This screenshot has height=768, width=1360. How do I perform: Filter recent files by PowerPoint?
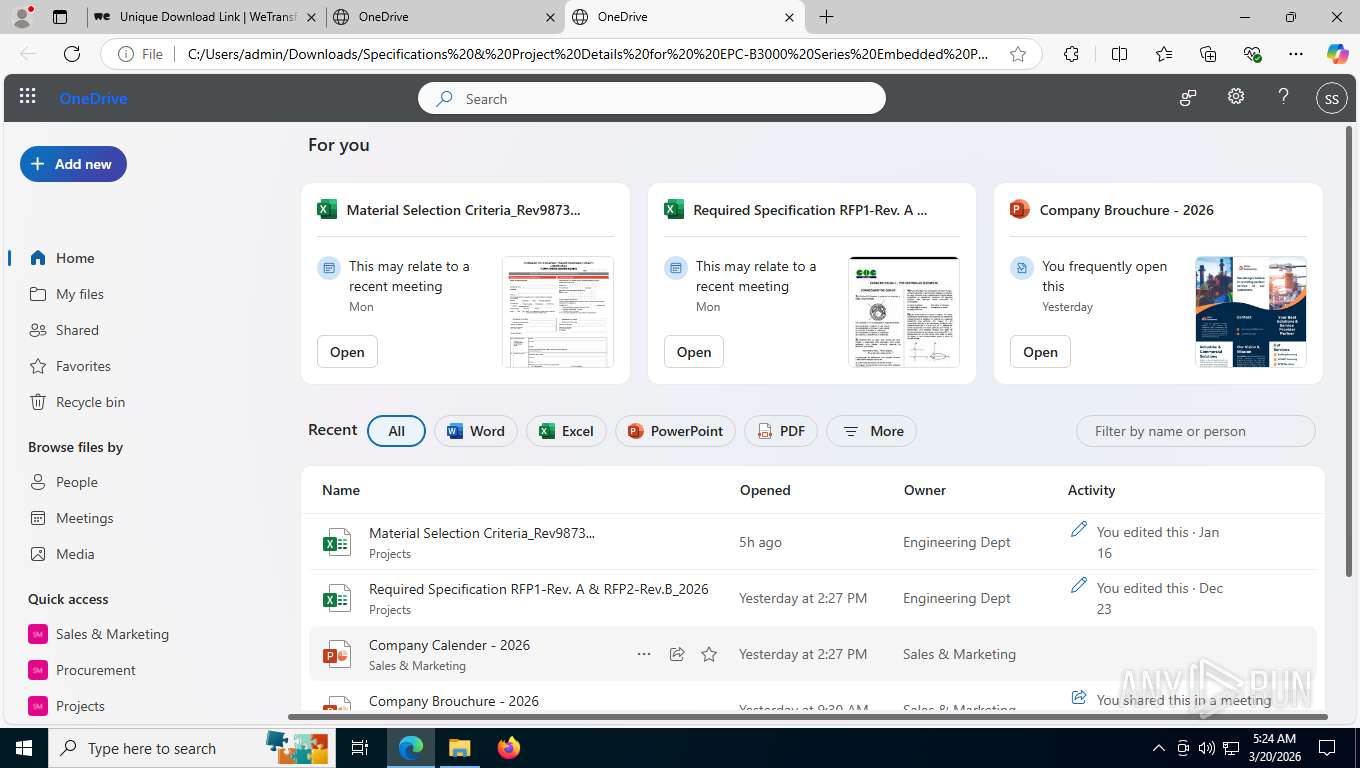tap(675, 431)
